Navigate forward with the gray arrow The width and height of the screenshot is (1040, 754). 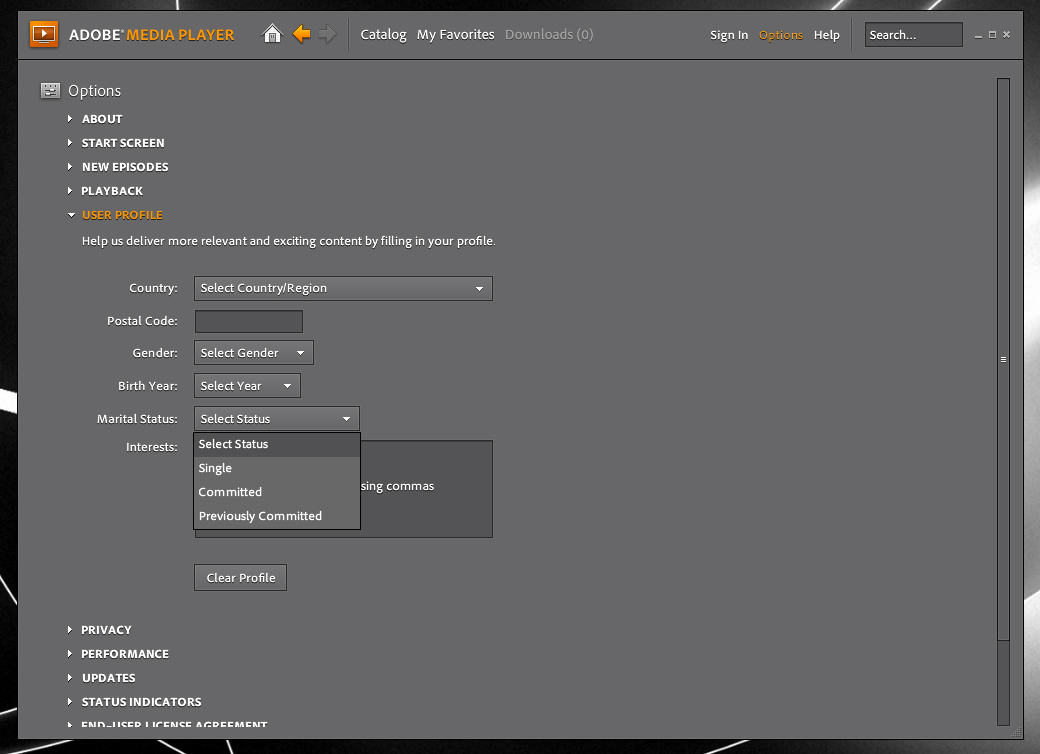click(x=327, y=33)
